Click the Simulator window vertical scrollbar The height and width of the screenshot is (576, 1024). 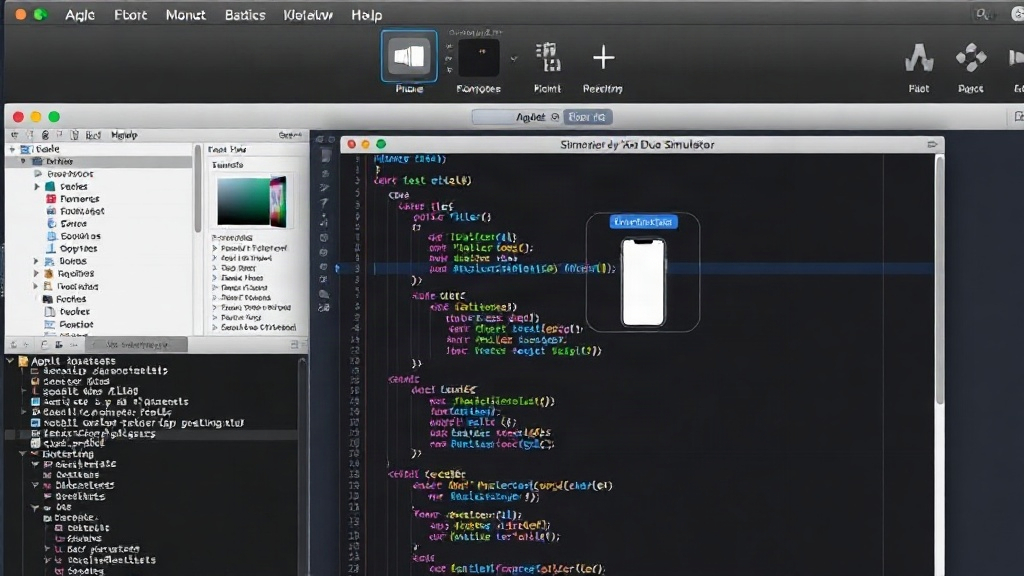pyautogui.click(x=939, y=281)
